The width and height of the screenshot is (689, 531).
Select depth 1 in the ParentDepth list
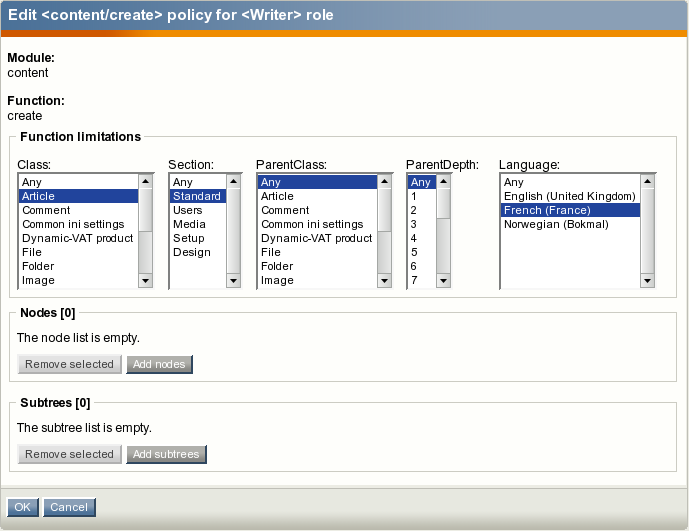(x=422, y=196)
